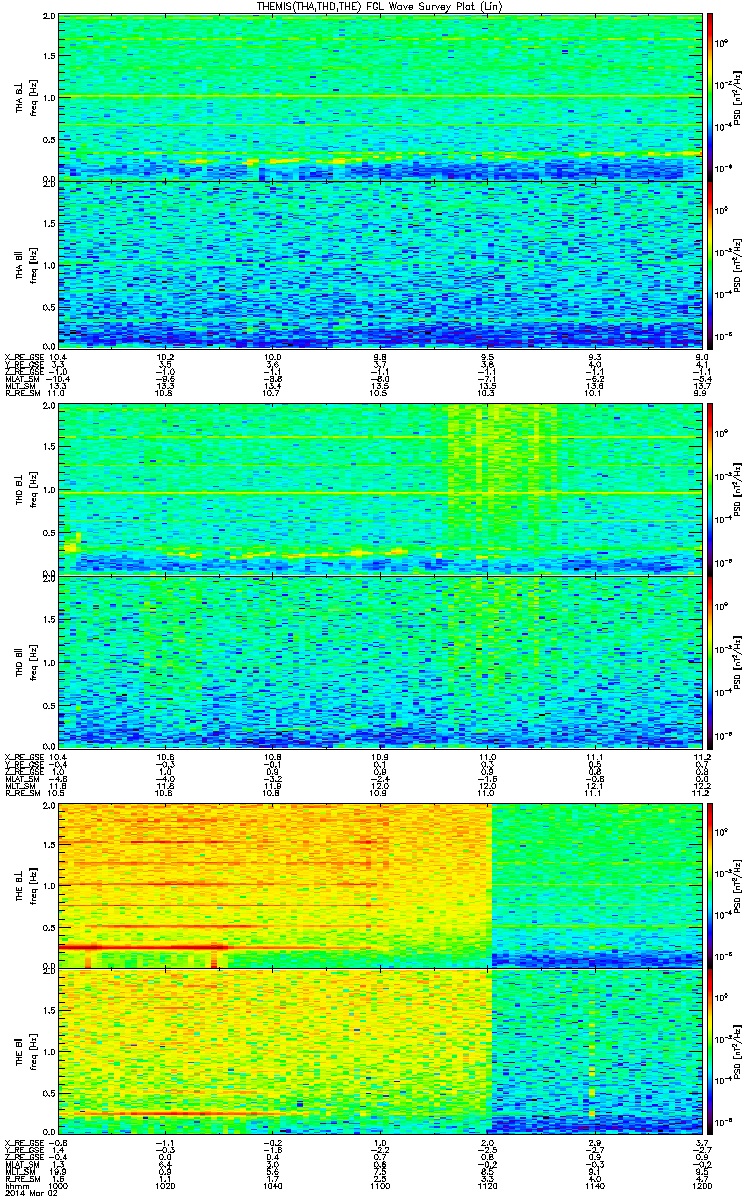This screenshot has width=750, height=1200.
Task: Click the 1000 time tick label
Action: (58, 1187)
